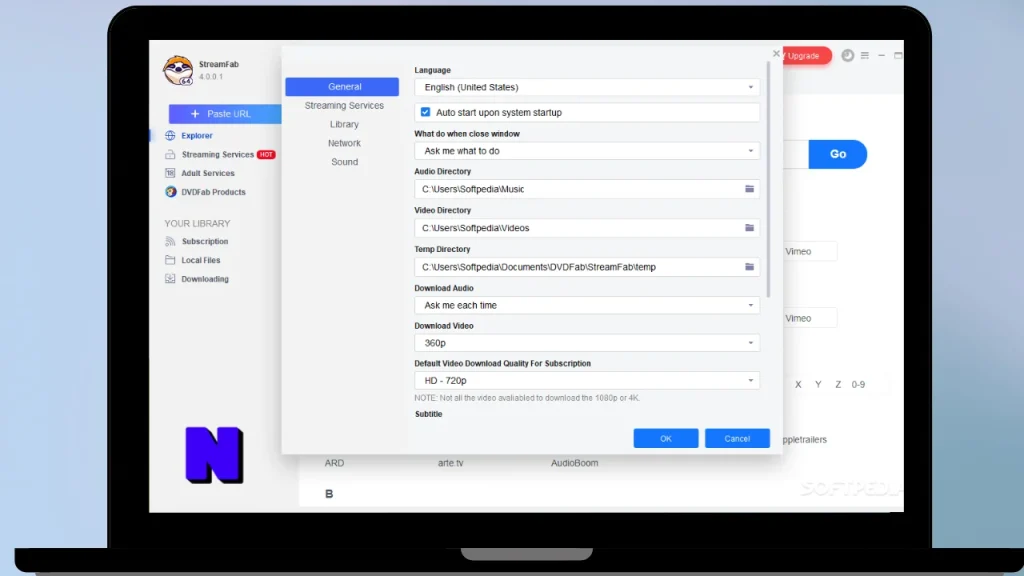
Task: Click the blue N logo thumbnail
Action: (214, 455)
